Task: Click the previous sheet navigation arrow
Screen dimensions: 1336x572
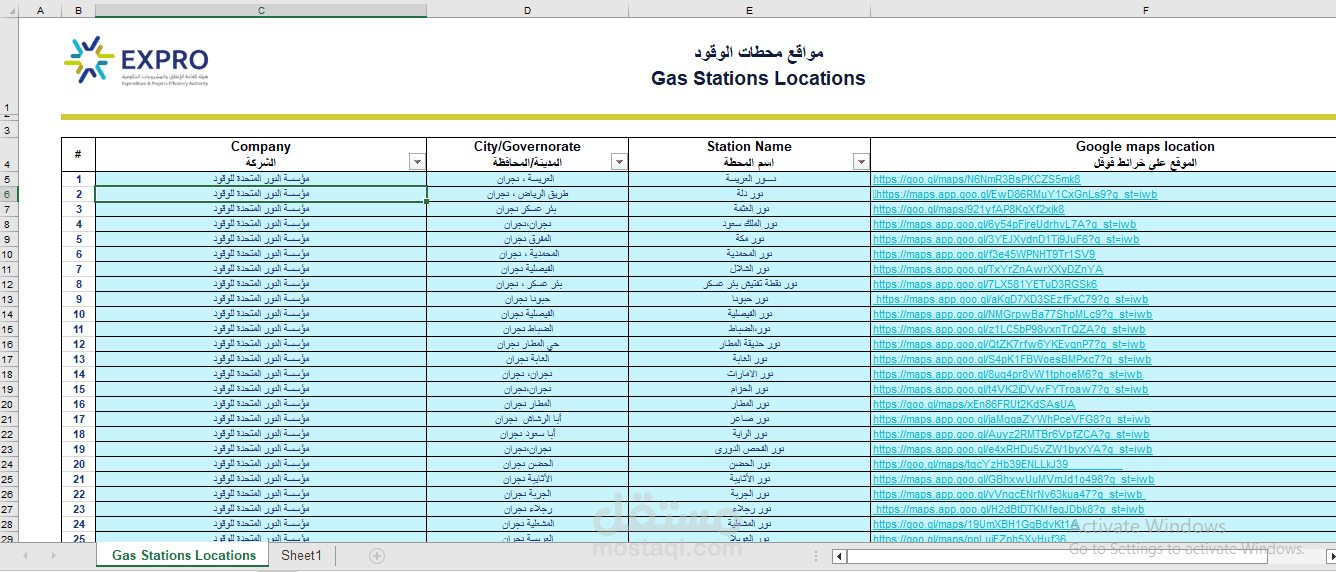Action: [x=25, y=555]
